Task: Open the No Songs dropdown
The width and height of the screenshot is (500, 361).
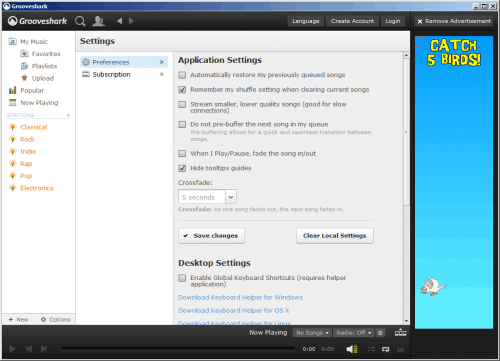Action: (312, 333)
